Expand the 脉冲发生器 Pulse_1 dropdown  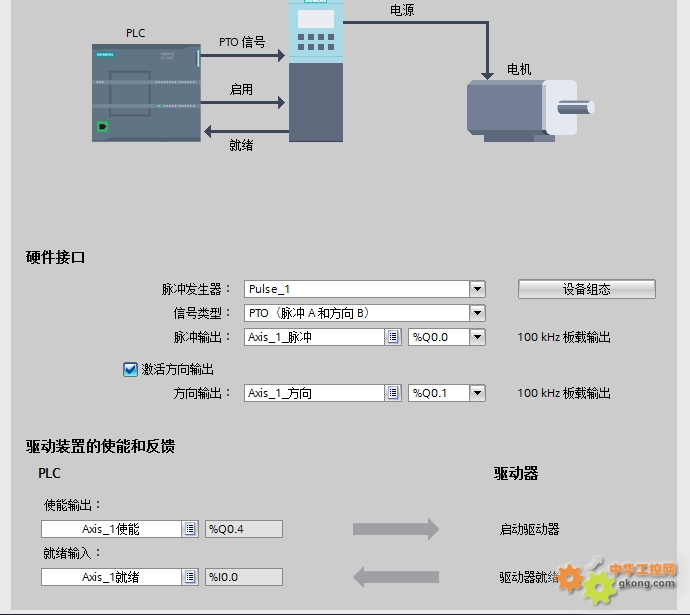[x=477, y=289]
